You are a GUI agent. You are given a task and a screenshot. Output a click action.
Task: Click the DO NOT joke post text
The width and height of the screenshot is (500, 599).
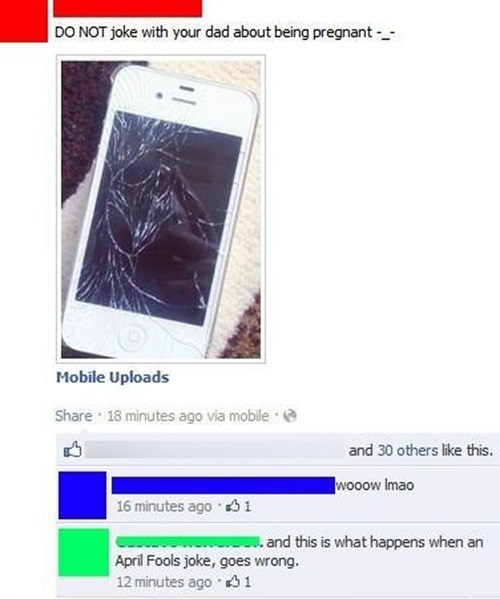coord(224,32)
